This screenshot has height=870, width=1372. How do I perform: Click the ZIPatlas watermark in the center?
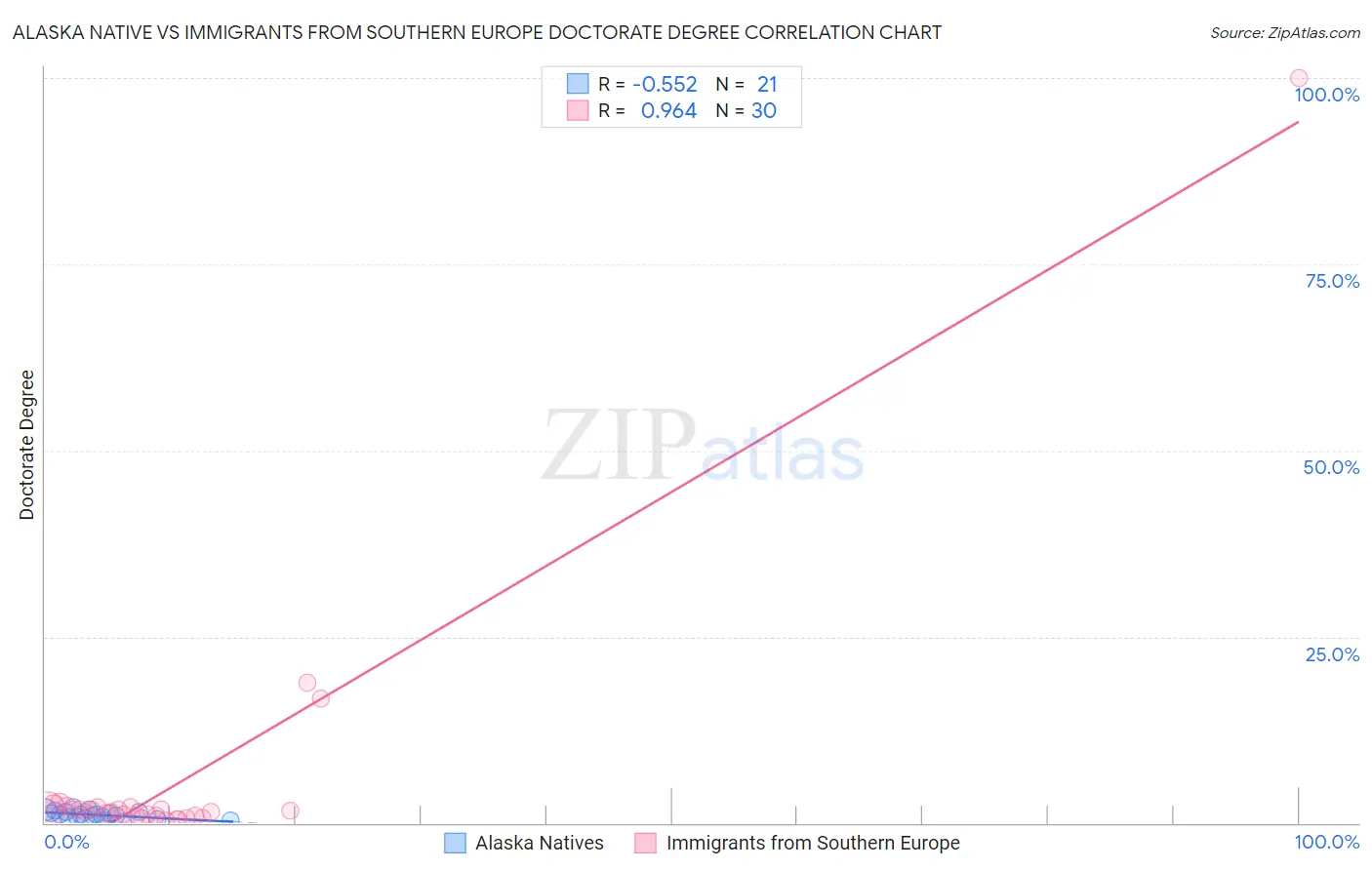(x=703, y=446)
